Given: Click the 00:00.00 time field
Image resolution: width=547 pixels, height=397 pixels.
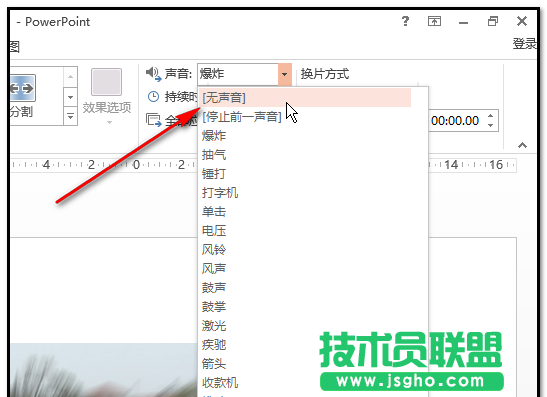Looking at the screenshot, I should [x=455, y=121].
